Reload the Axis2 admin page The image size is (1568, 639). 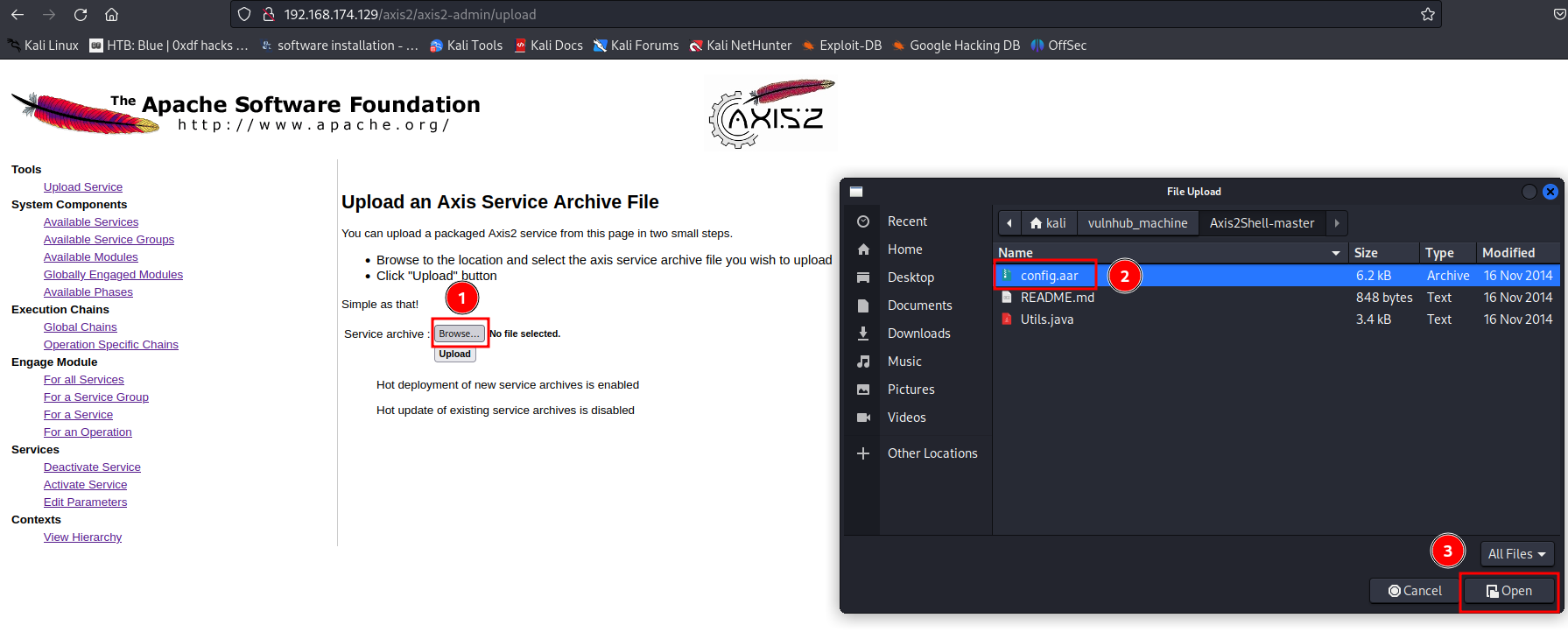81,15
